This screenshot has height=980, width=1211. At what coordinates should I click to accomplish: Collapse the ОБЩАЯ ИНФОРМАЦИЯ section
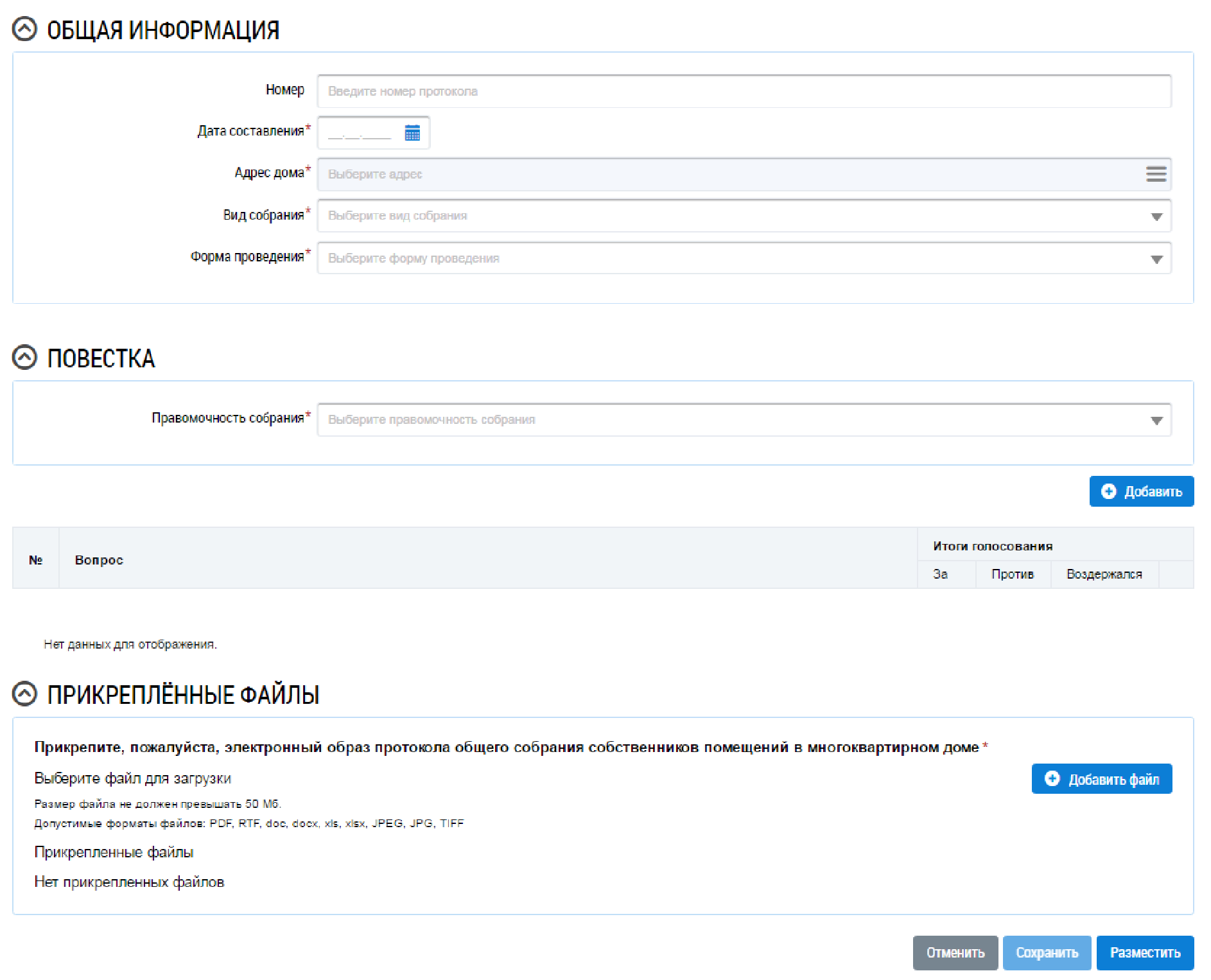[x=25, y=30]
